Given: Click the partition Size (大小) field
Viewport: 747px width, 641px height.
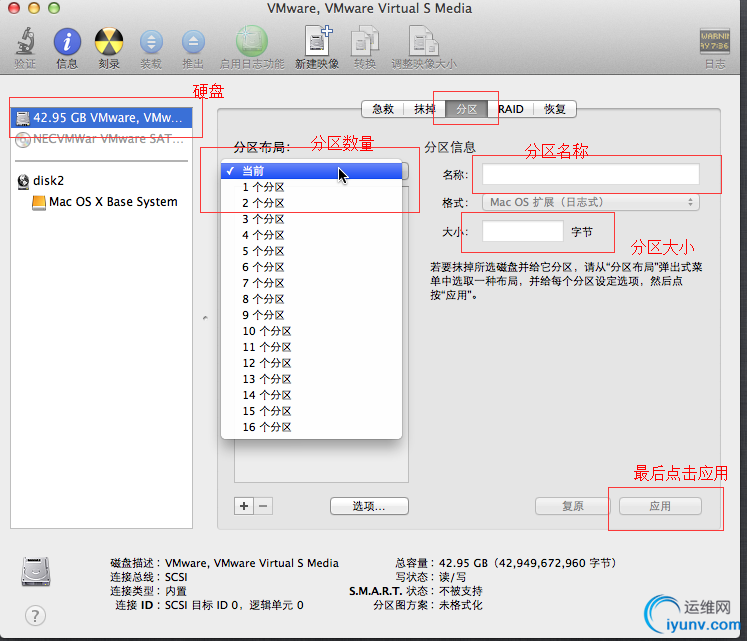Looking at the screenshot, I should pyautogui.click(x=523, y=231).
